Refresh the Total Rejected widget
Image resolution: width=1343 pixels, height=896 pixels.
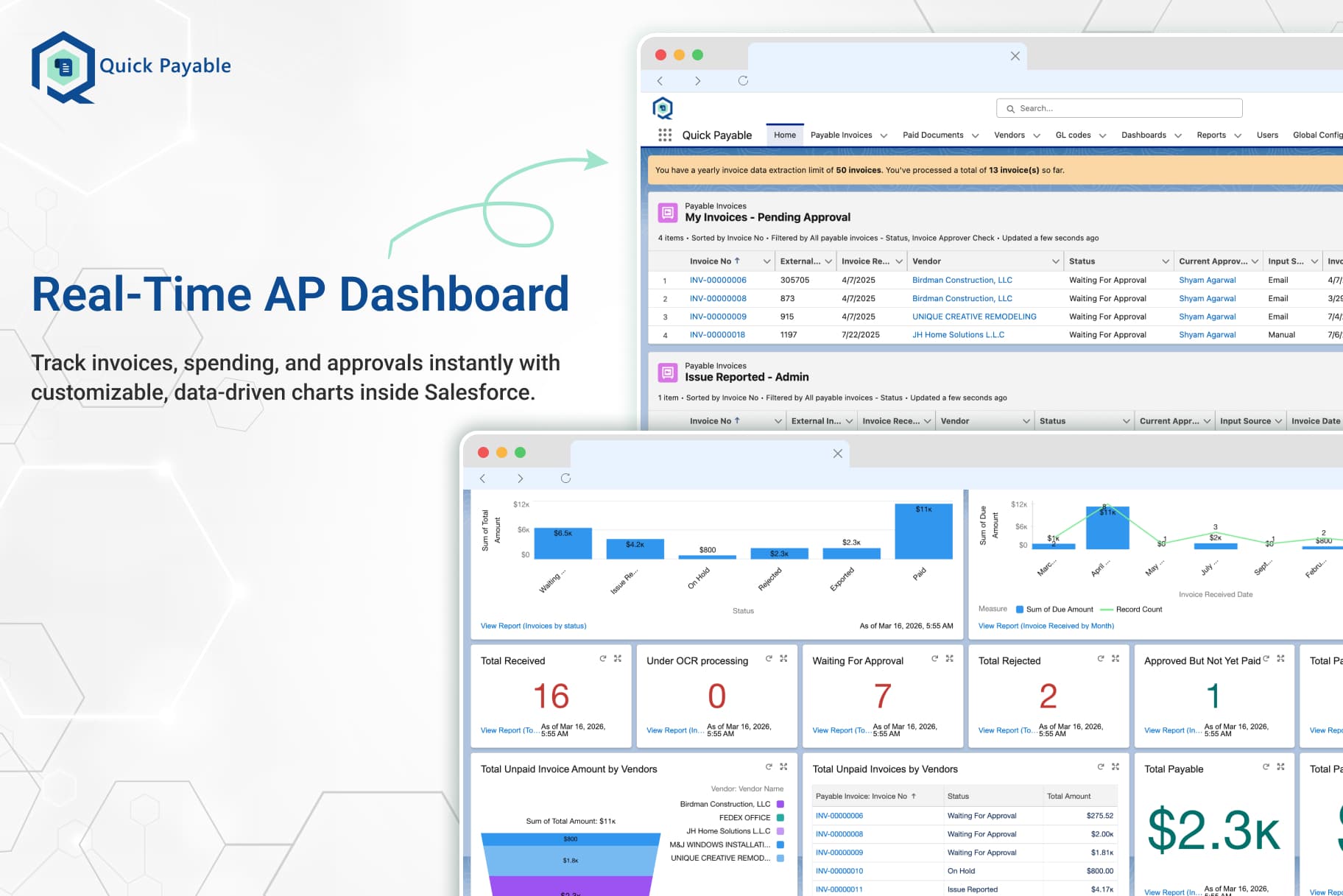pos(1101,659)
